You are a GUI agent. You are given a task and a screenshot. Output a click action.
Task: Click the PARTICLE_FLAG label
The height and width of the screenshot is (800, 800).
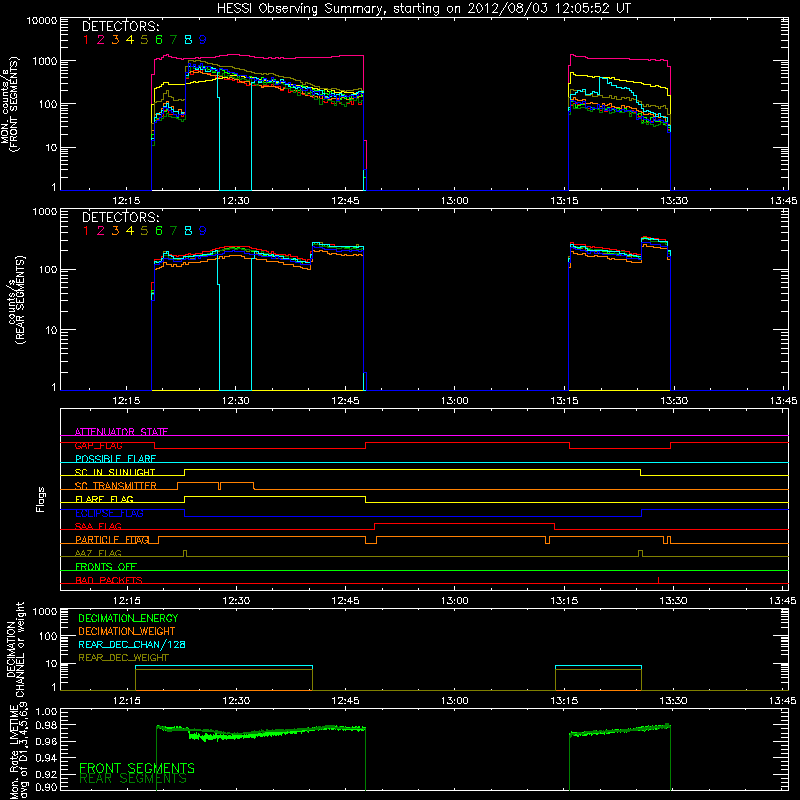[x=112, y=539]
